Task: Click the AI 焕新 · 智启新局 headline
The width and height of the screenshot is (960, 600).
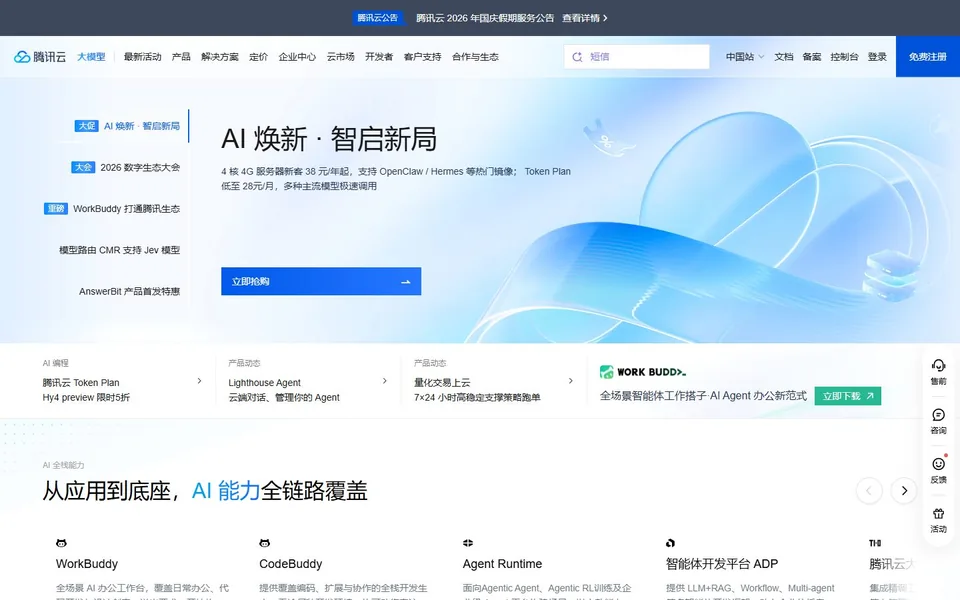Action: [329, 139]
